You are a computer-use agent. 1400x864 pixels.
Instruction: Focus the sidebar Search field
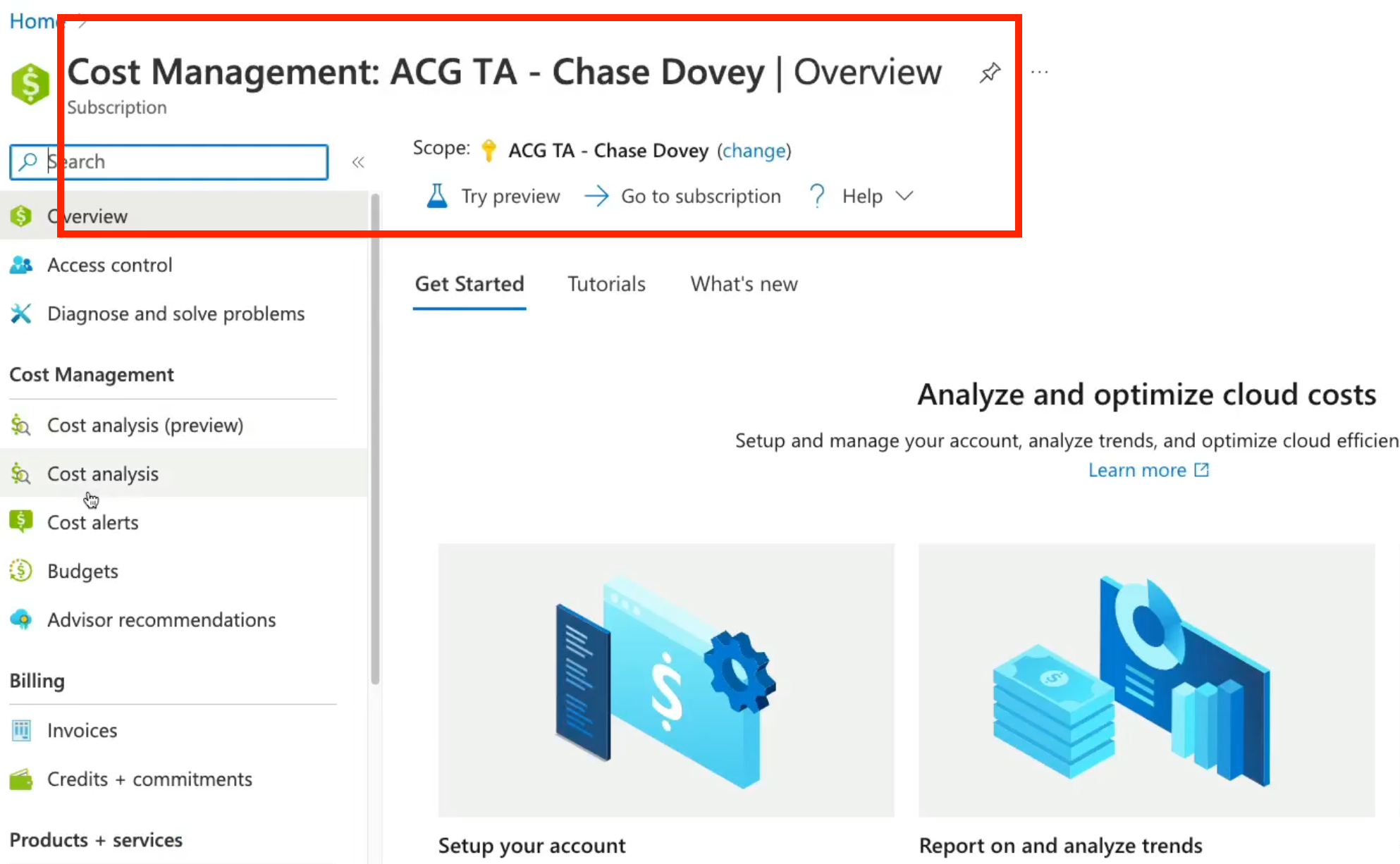(169, 162)
